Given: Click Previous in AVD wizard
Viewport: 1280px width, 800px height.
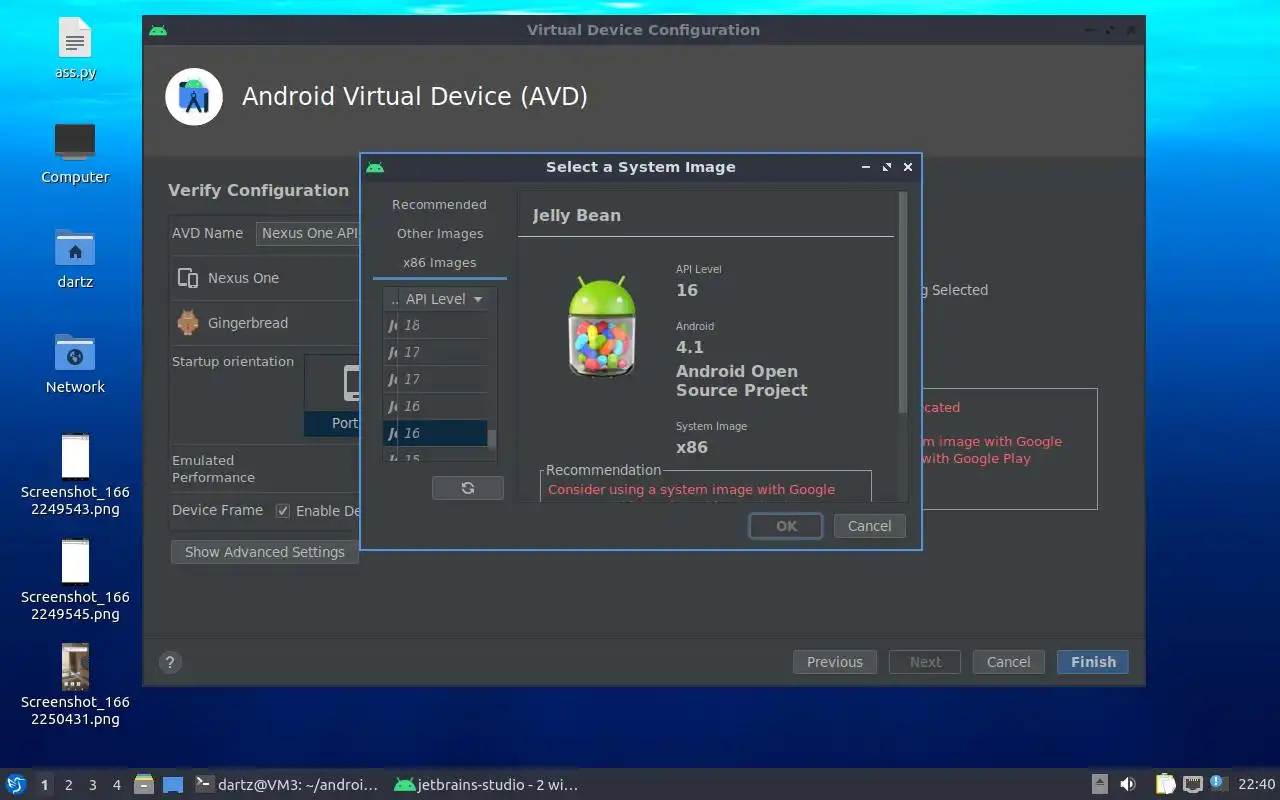Looking at the screenshot, I should [x=835, y=662].
